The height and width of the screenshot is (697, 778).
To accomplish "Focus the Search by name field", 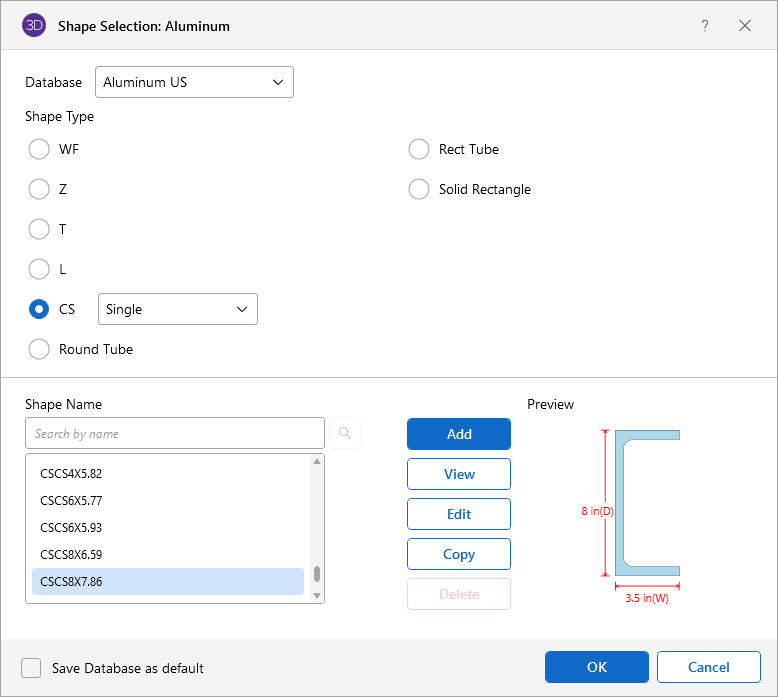I will [175, 433].
